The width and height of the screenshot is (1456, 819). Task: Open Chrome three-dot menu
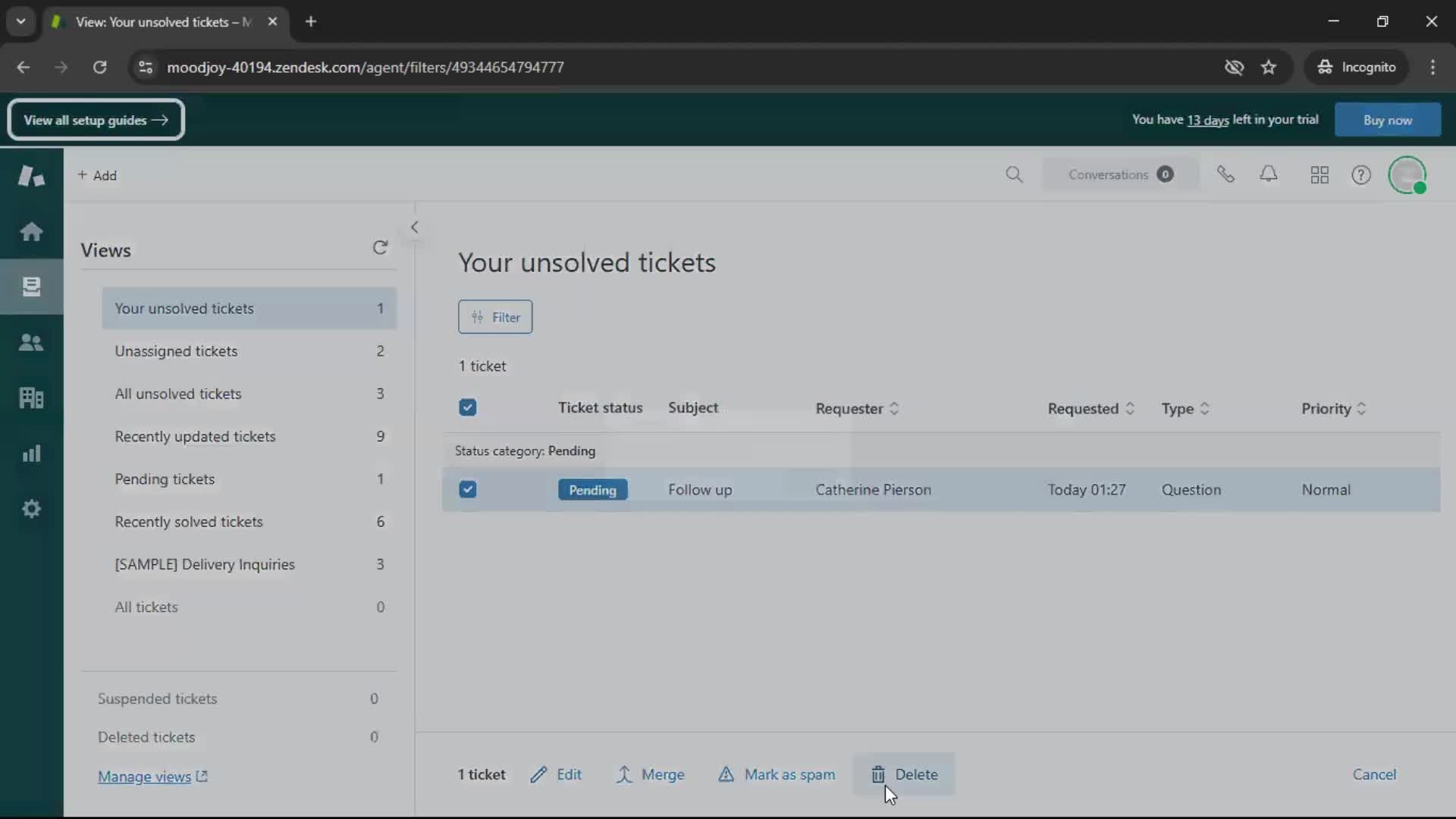click(1432, 67)
